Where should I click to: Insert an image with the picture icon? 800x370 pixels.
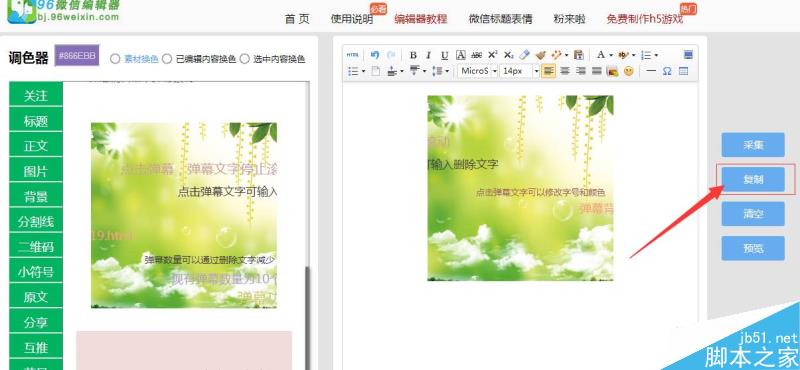pyautogui.click(x=612, y=71)
